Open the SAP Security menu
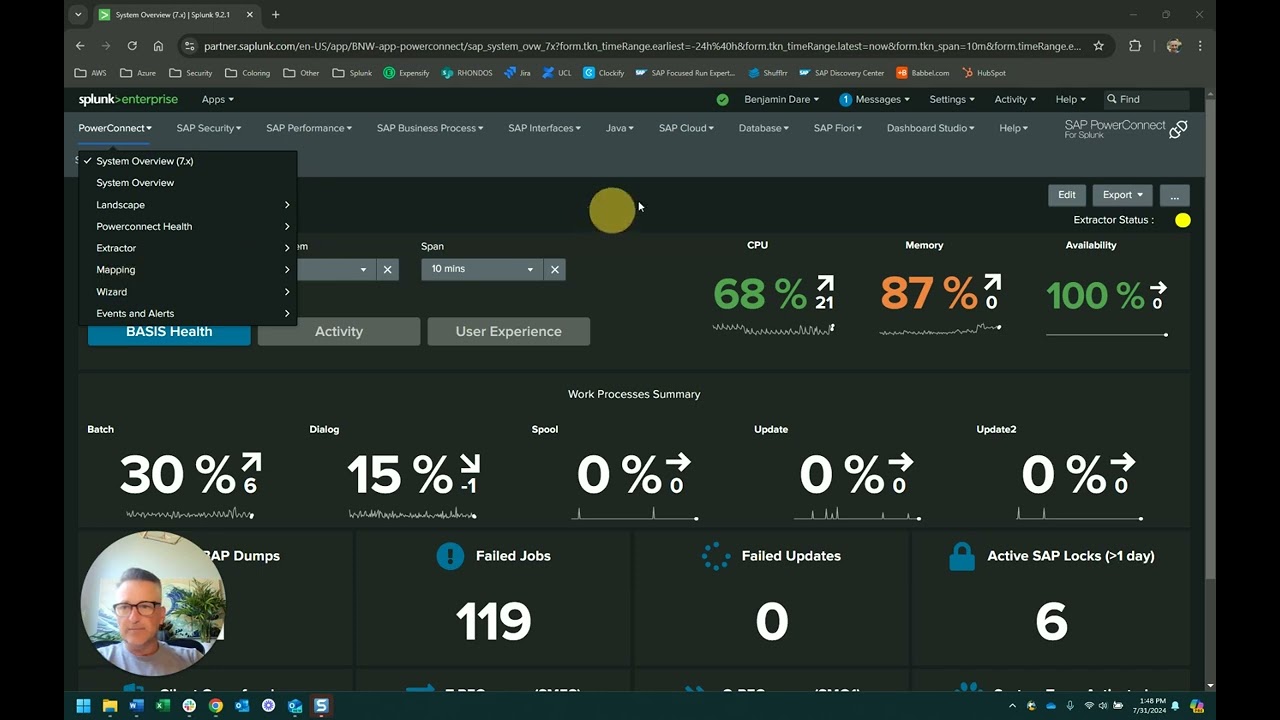The width and height of the screenshot is (1280, 720). (x=209, y=128)
